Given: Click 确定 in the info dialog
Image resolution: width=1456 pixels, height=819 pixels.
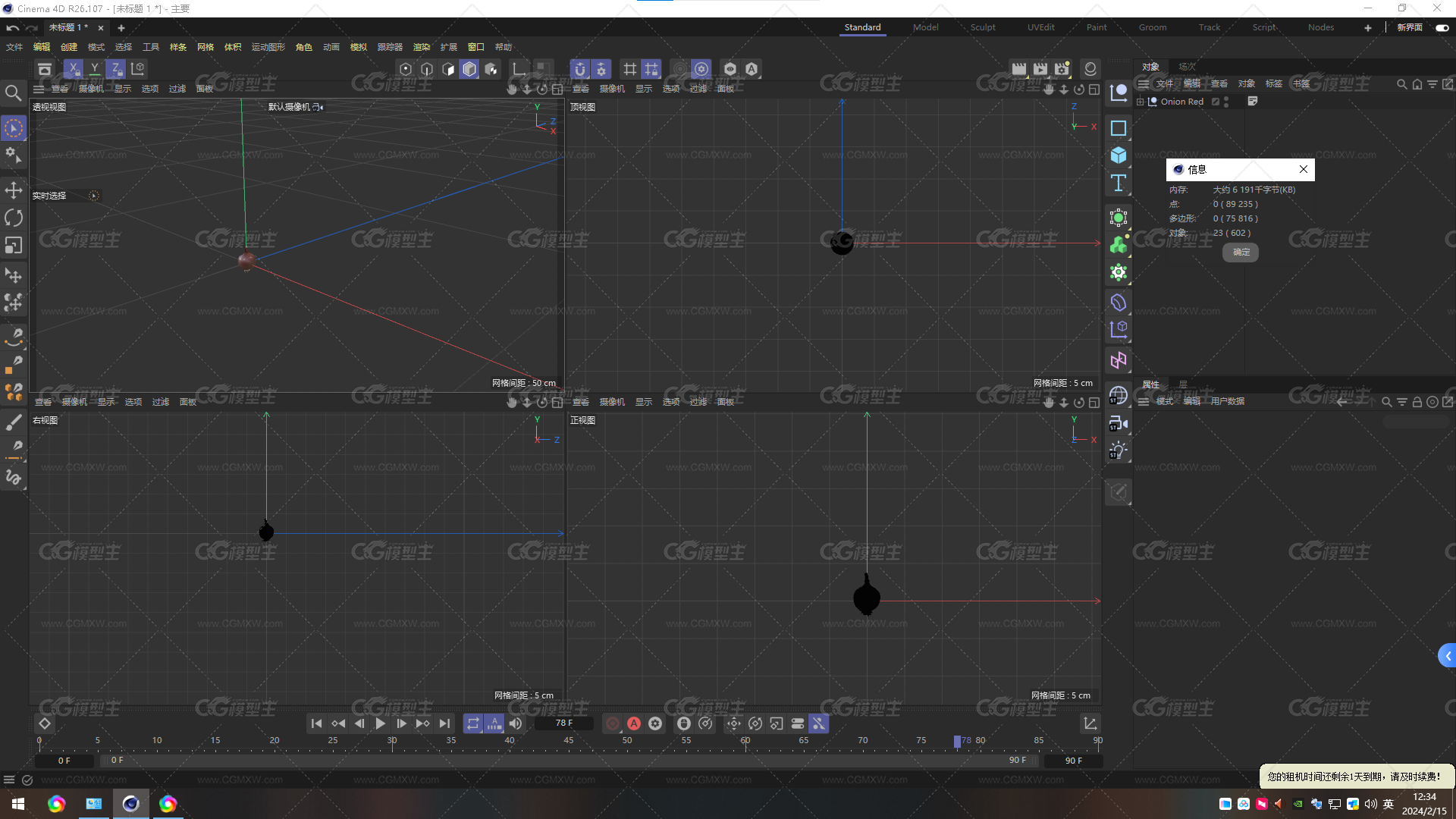Looking at the screenshot, I should tap(1241, 253).
